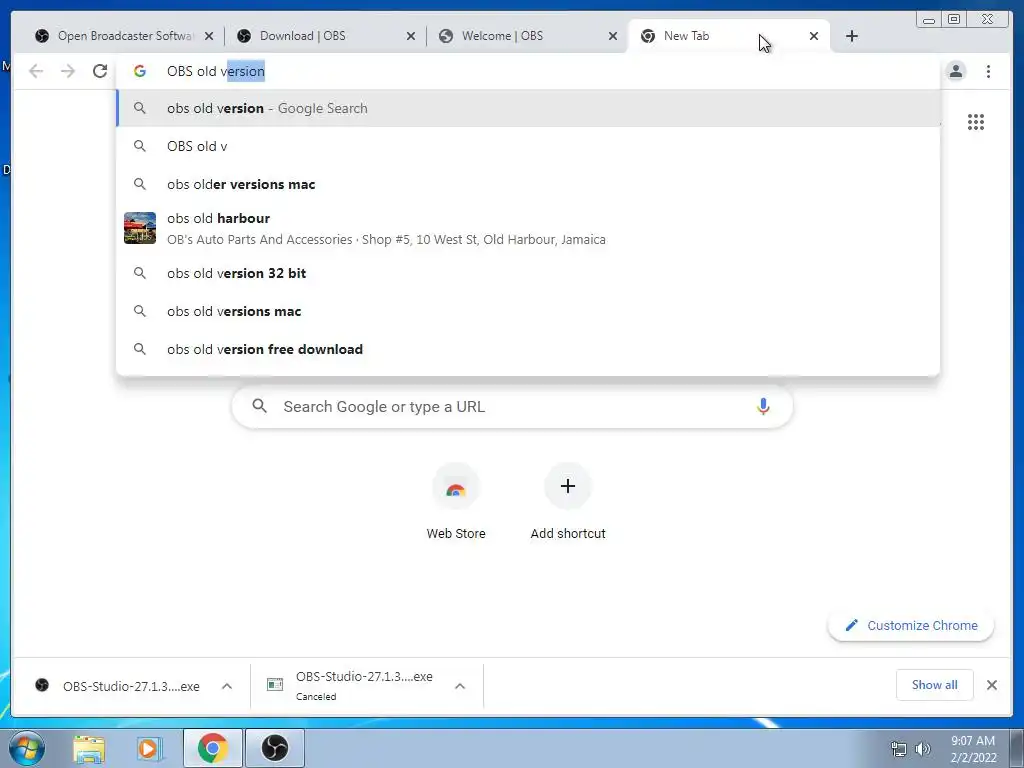The height and width of the screenshot is (768, 1024).
Task: Click the 'Search Google or type a URL' box
Action: click(512, 407)
